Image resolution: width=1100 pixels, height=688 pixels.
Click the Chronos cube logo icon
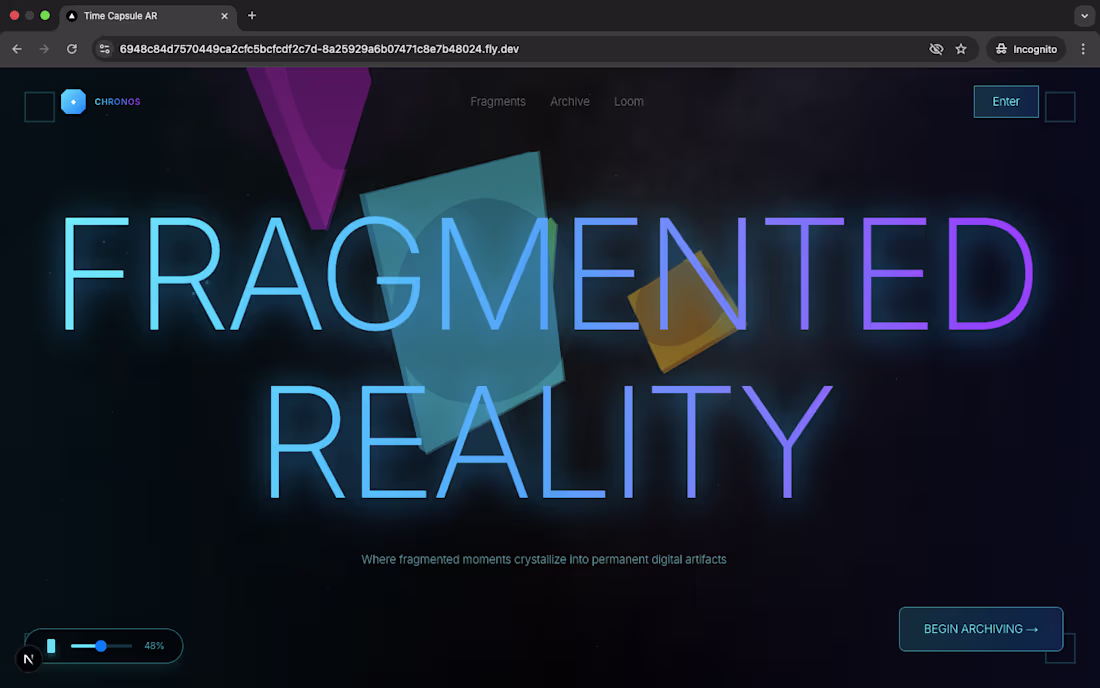[73, 102]
